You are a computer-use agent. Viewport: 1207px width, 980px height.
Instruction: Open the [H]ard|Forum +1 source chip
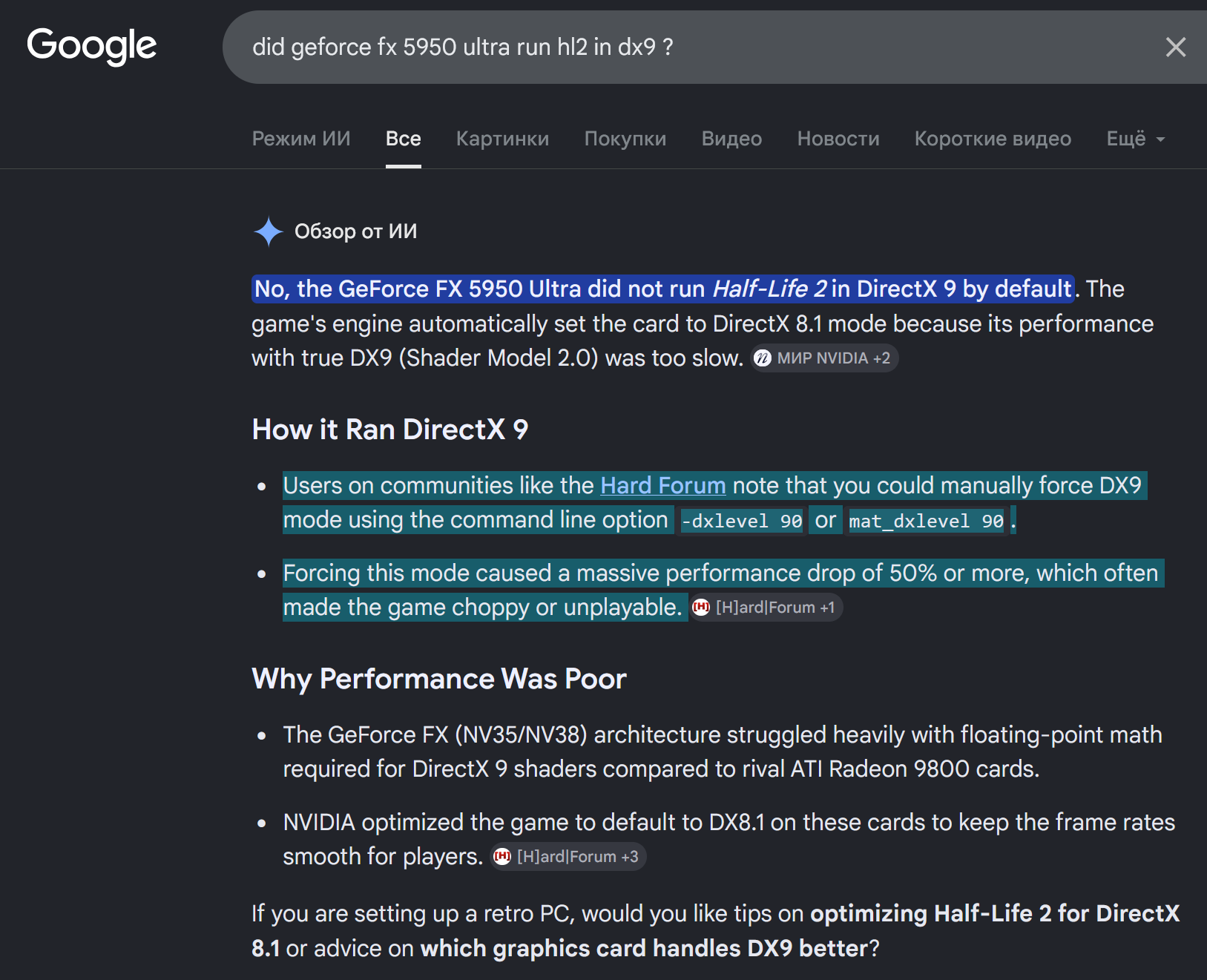766,608
